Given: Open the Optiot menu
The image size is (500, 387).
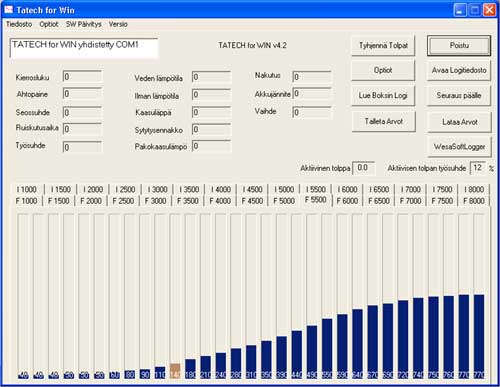Looking at the screenshot, I should pyautogui.click(x=49, y=24).
